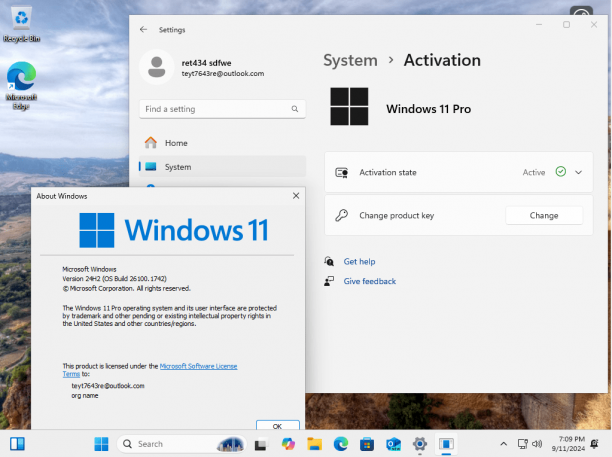Open the ret434 sdfwe profile avatar
The width and height of the screenshot is (612, 457).
(x=157, y=67)
